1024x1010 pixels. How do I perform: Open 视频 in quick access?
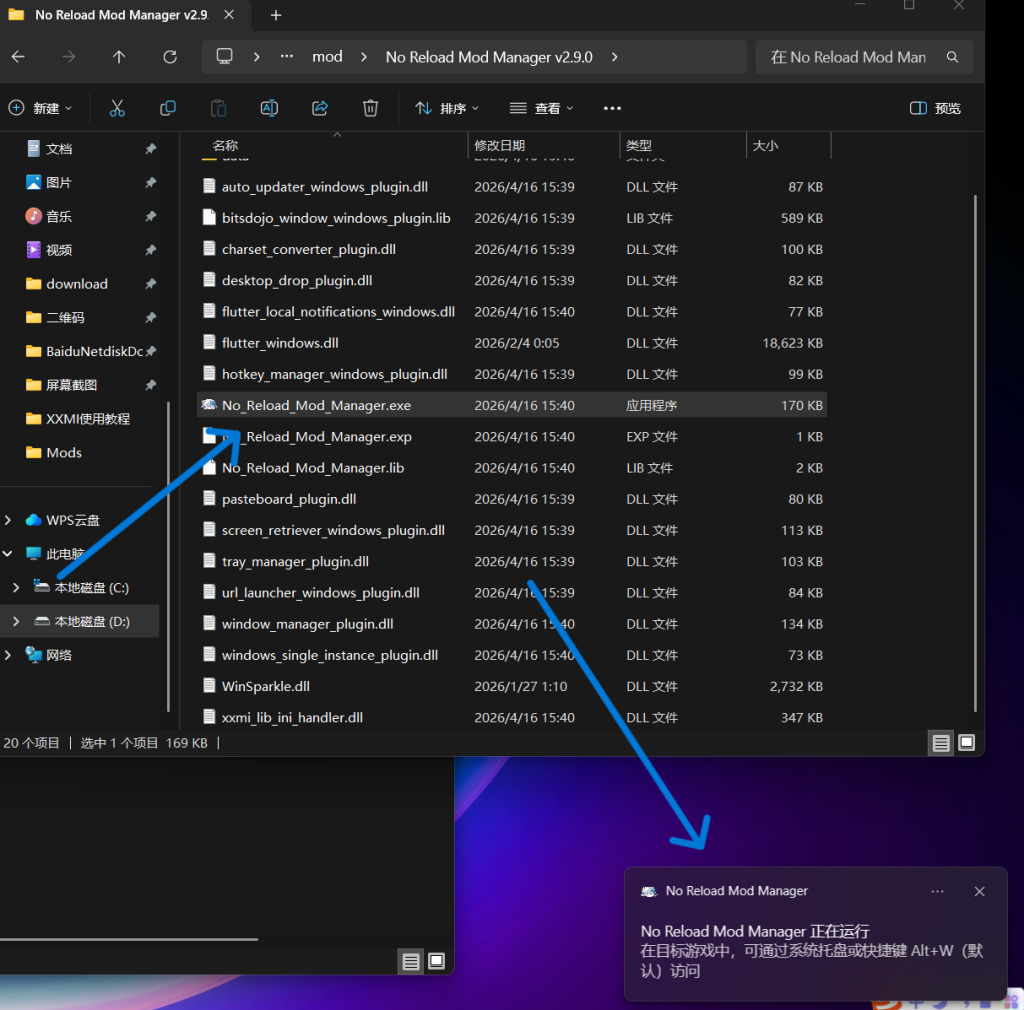(x=59, y=250)
